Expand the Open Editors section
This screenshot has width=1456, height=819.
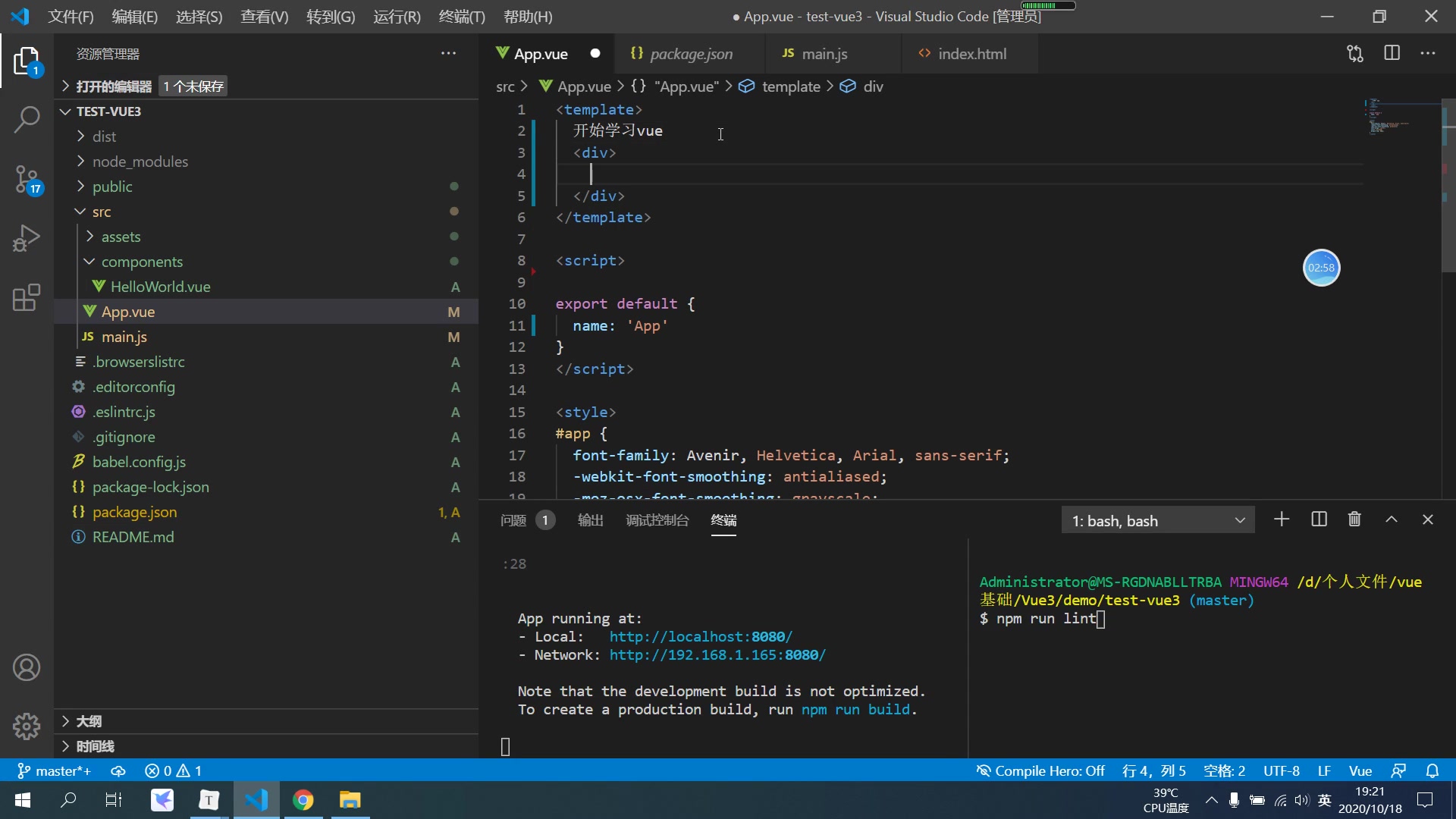point(265,86)
